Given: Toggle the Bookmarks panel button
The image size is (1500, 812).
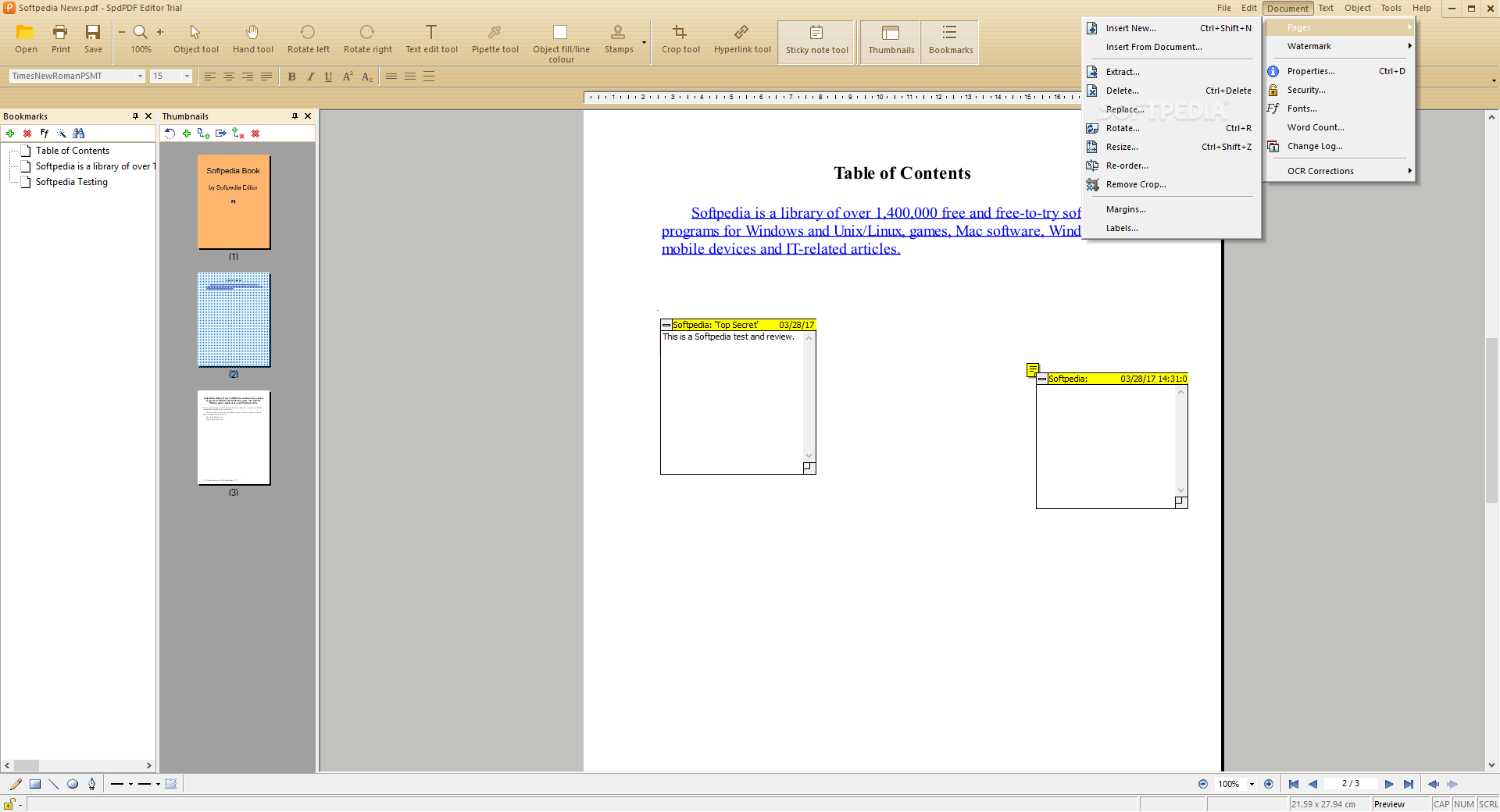Looking at the screenshot, I should (x=950, y=41).
